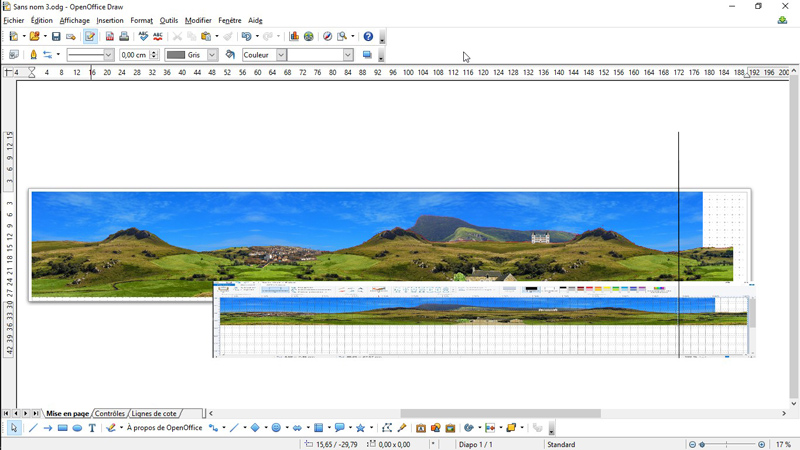Select the Ellipse drawing tool
The width and height of the screenshot is (800, 450).
click(77, 428)
